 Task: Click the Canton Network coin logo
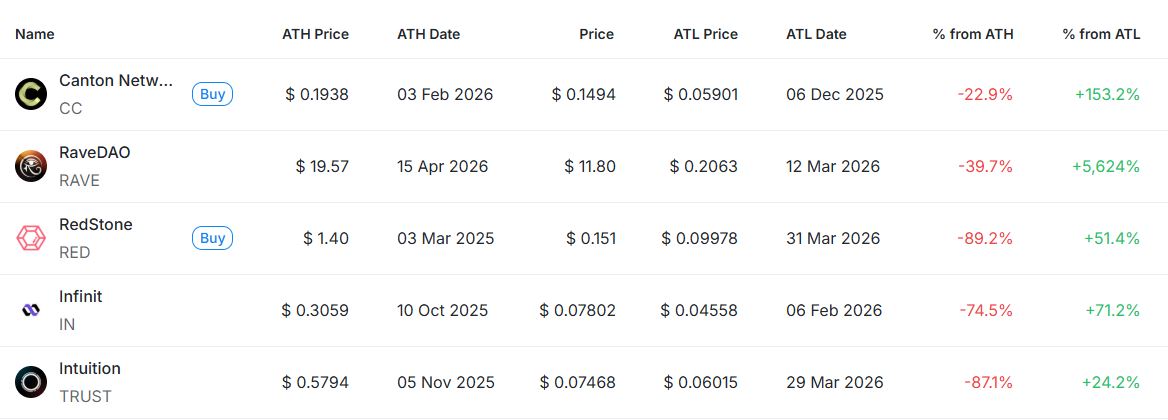pos(31,95)
